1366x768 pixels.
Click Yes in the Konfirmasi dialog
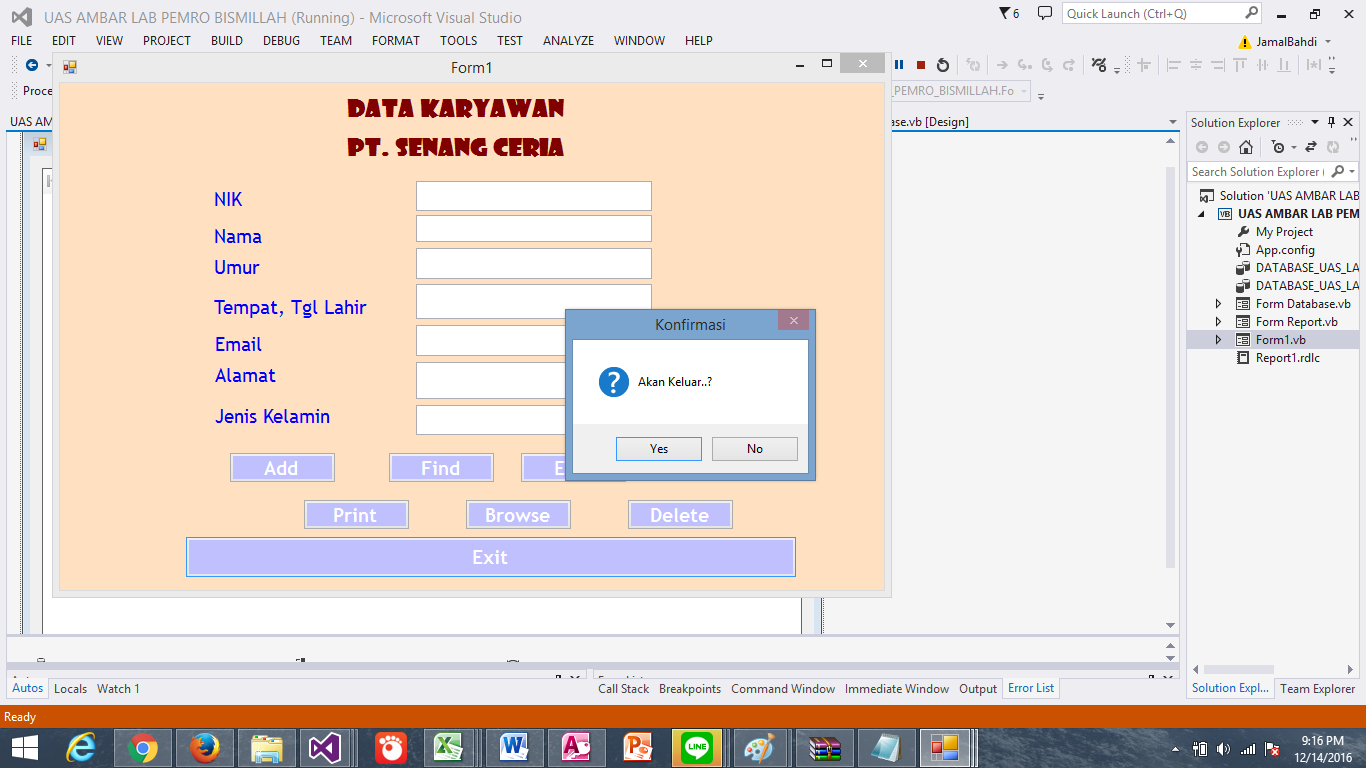(x=658, y=449)
